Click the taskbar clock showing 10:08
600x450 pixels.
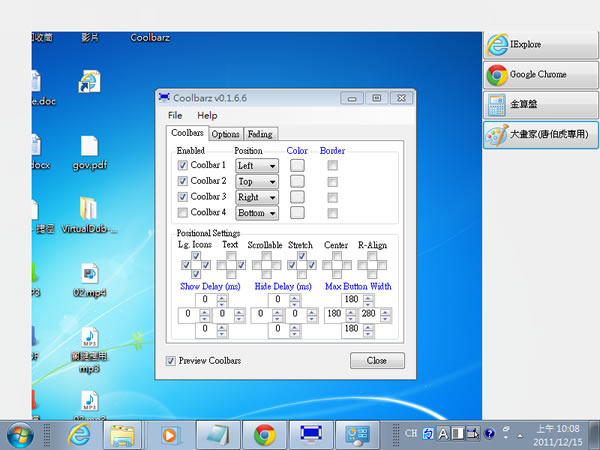[558, 435]
